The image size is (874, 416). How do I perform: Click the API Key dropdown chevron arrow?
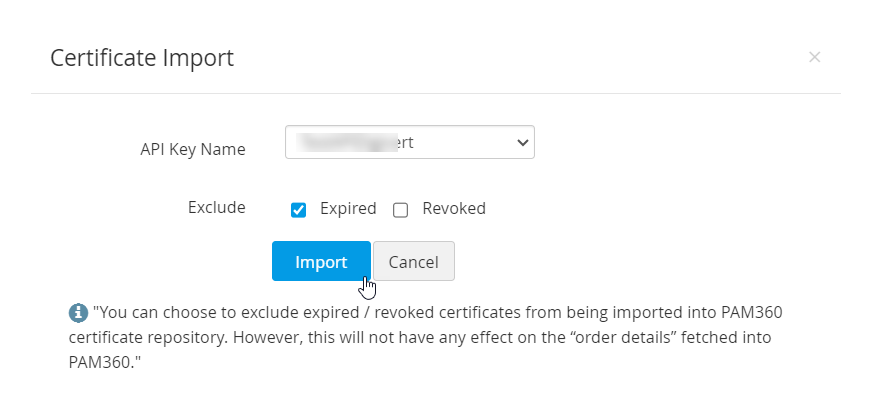click(522, 143)
